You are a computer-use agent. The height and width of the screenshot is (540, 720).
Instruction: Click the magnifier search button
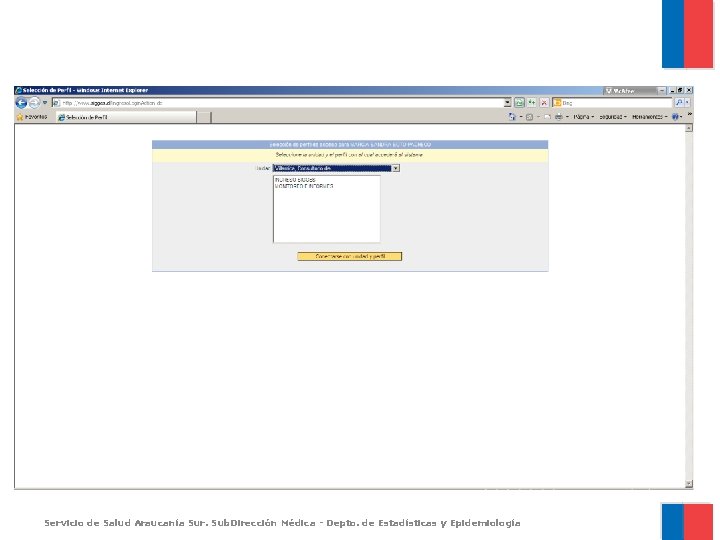click(x=679, y=103)
